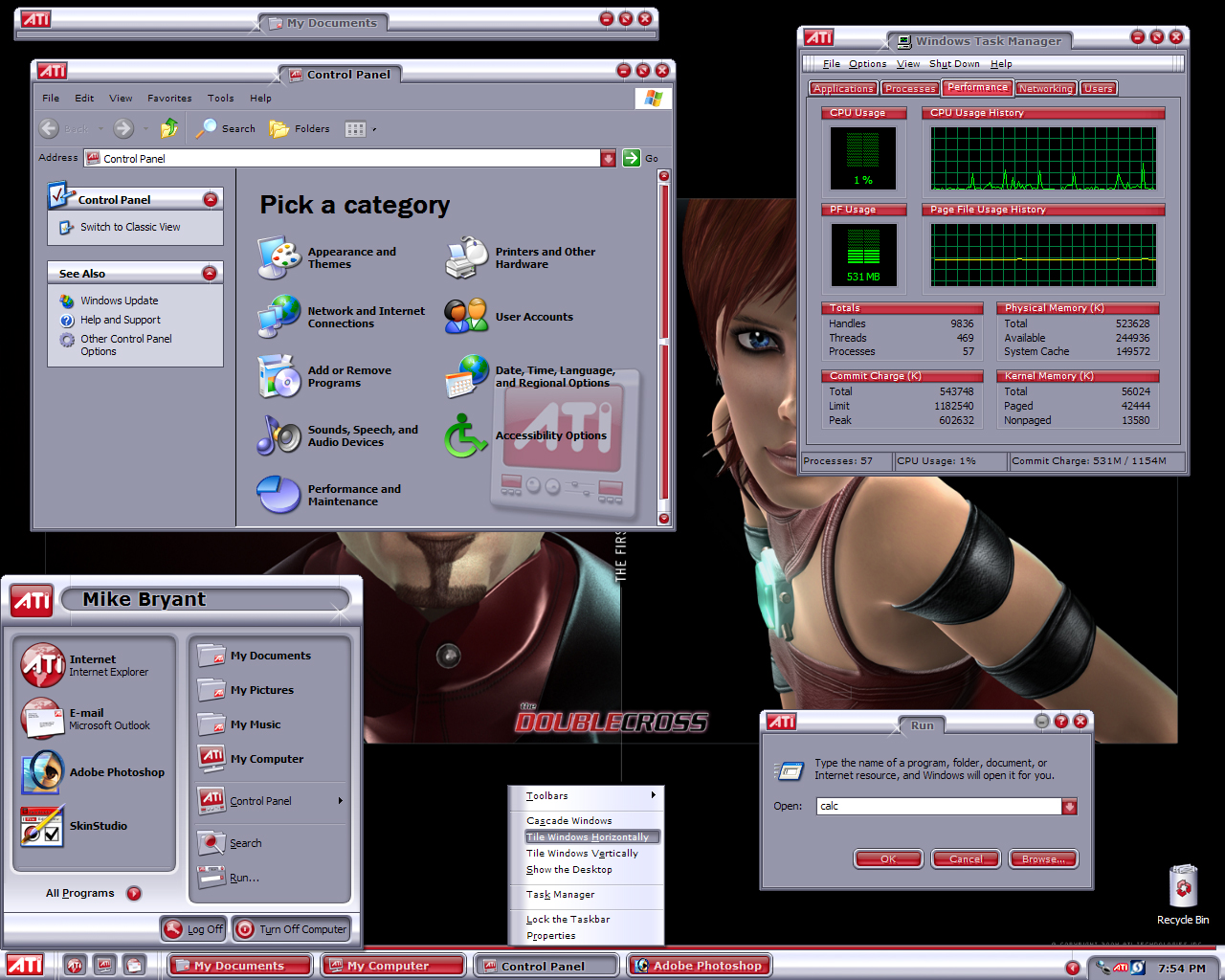1225x980 pixels.
Task: Open the Appearance and Themes category icon
Action: click(279, 257)
